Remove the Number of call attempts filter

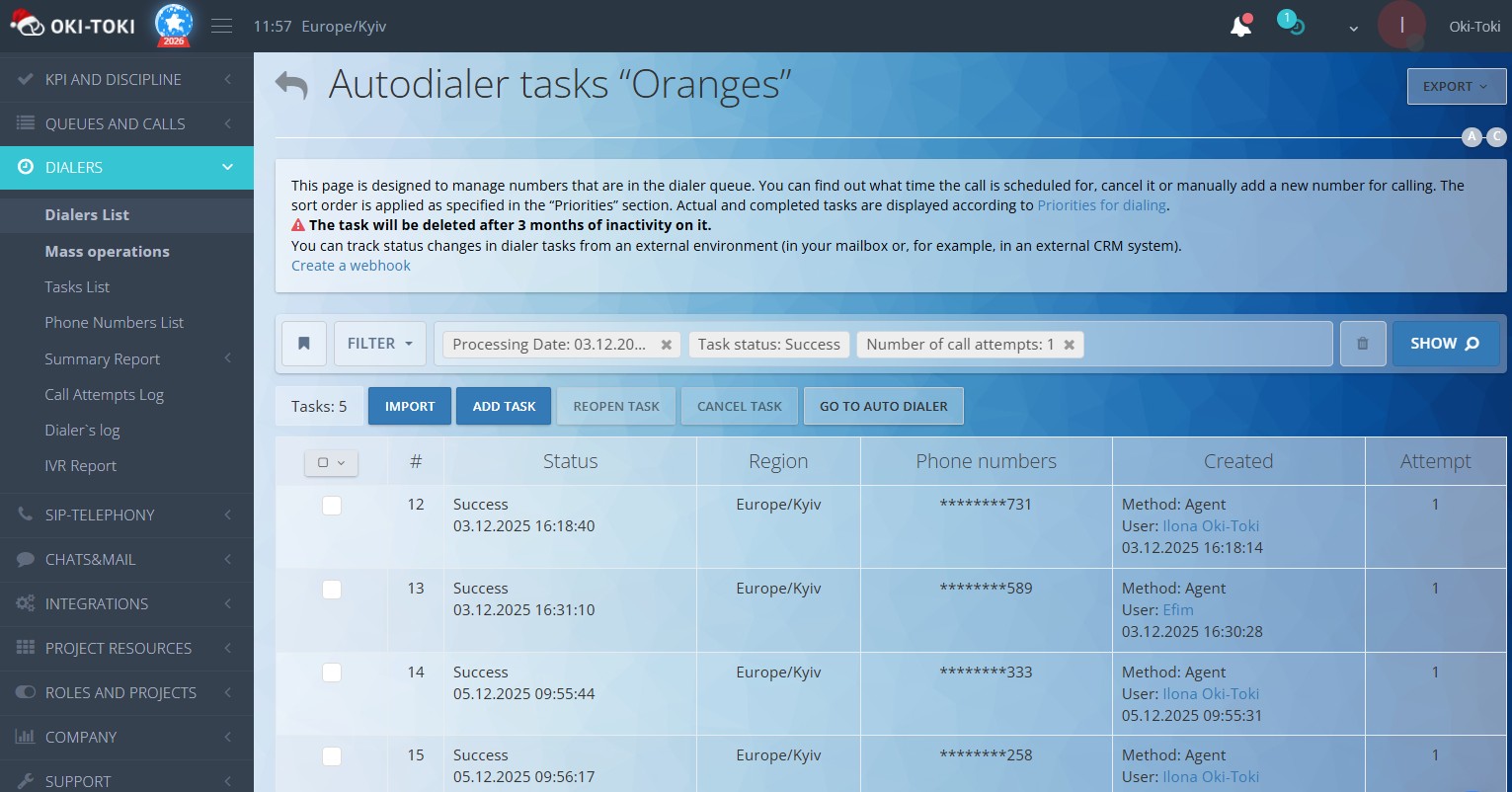point(1069,345)
